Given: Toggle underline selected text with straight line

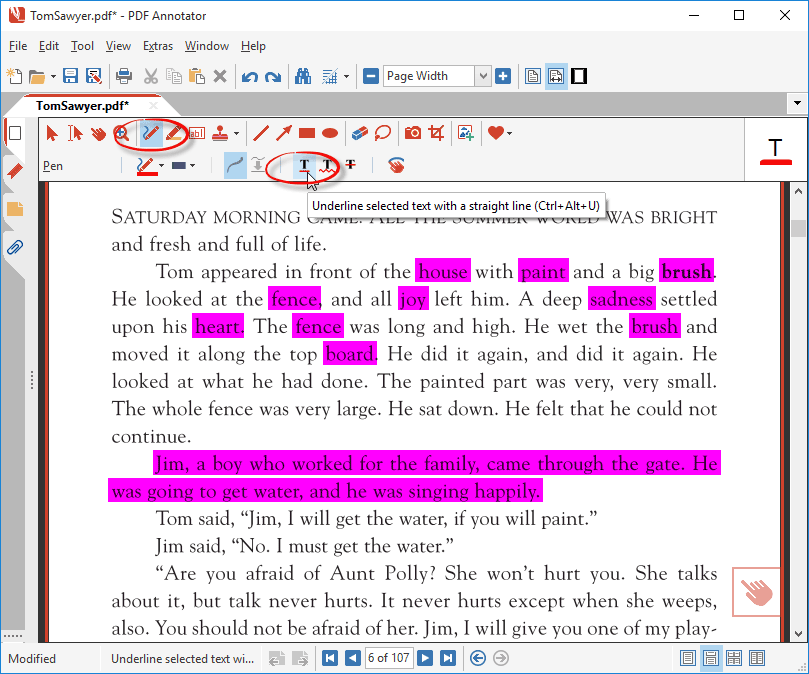Looking at the screenshot, I should point(304,166).
